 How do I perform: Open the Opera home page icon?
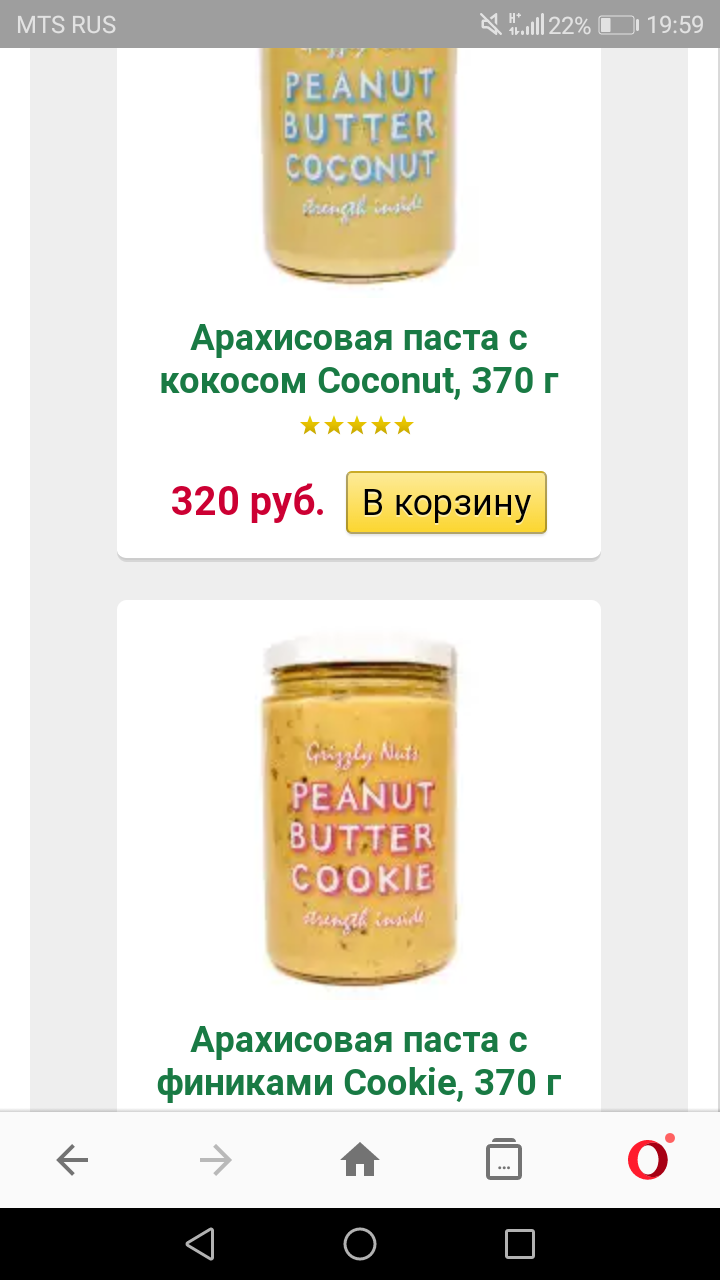(360, 1160)
